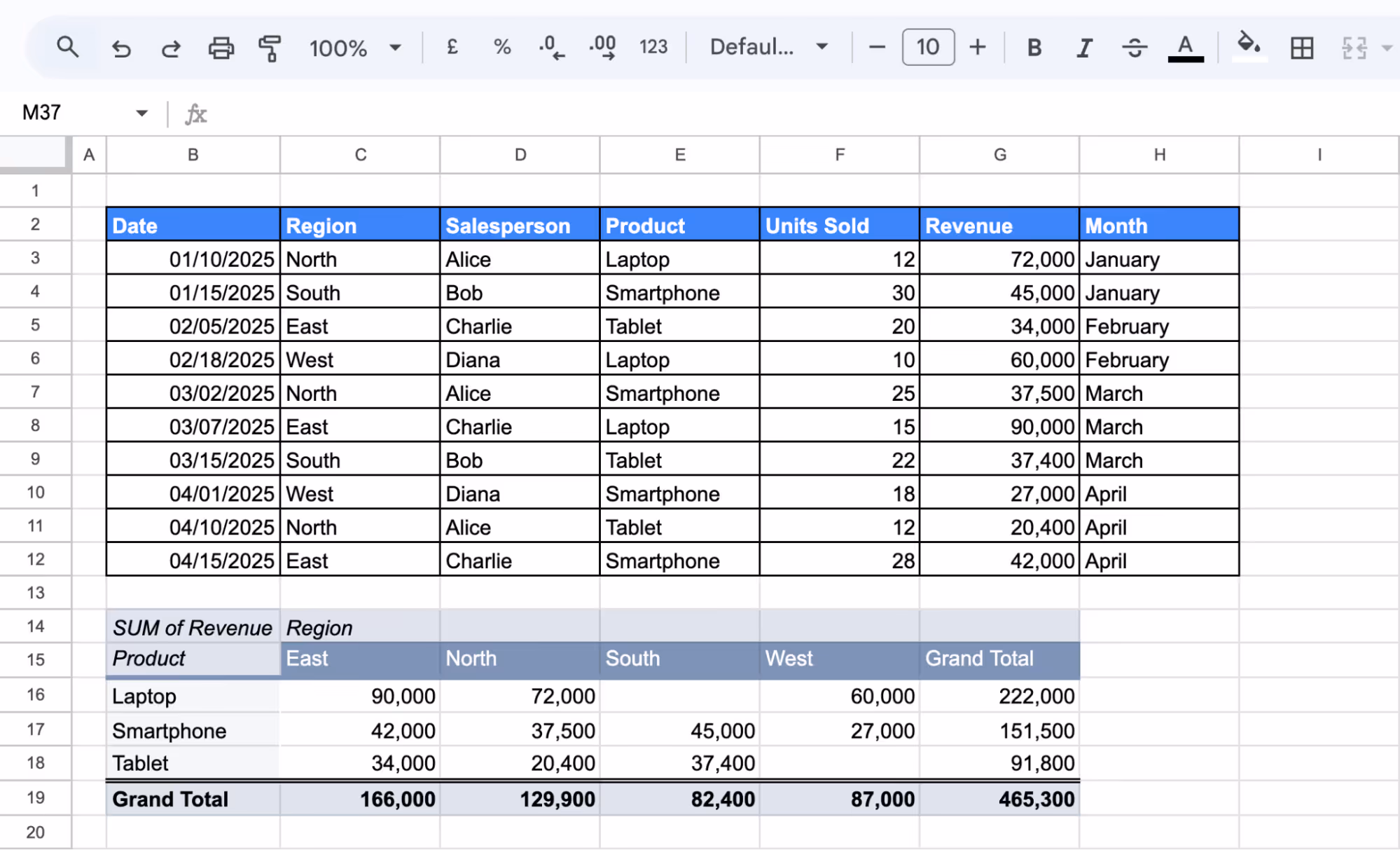
Task: Toggle italic formatting
Action: pyautogui.click(x=1083, y=47)
